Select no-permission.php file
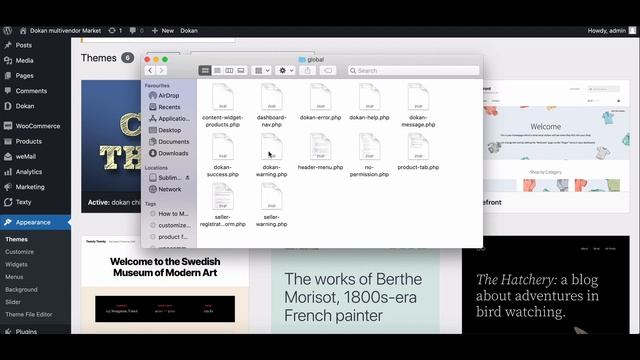640x360 pixels. tap(369, 155)
